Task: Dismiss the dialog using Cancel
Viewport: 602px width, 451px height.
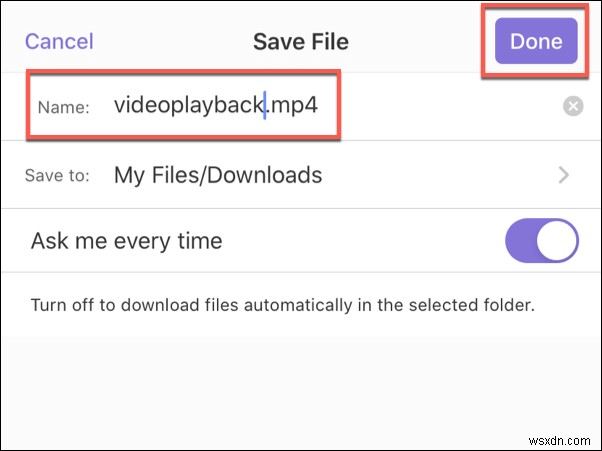Action: 59,41
